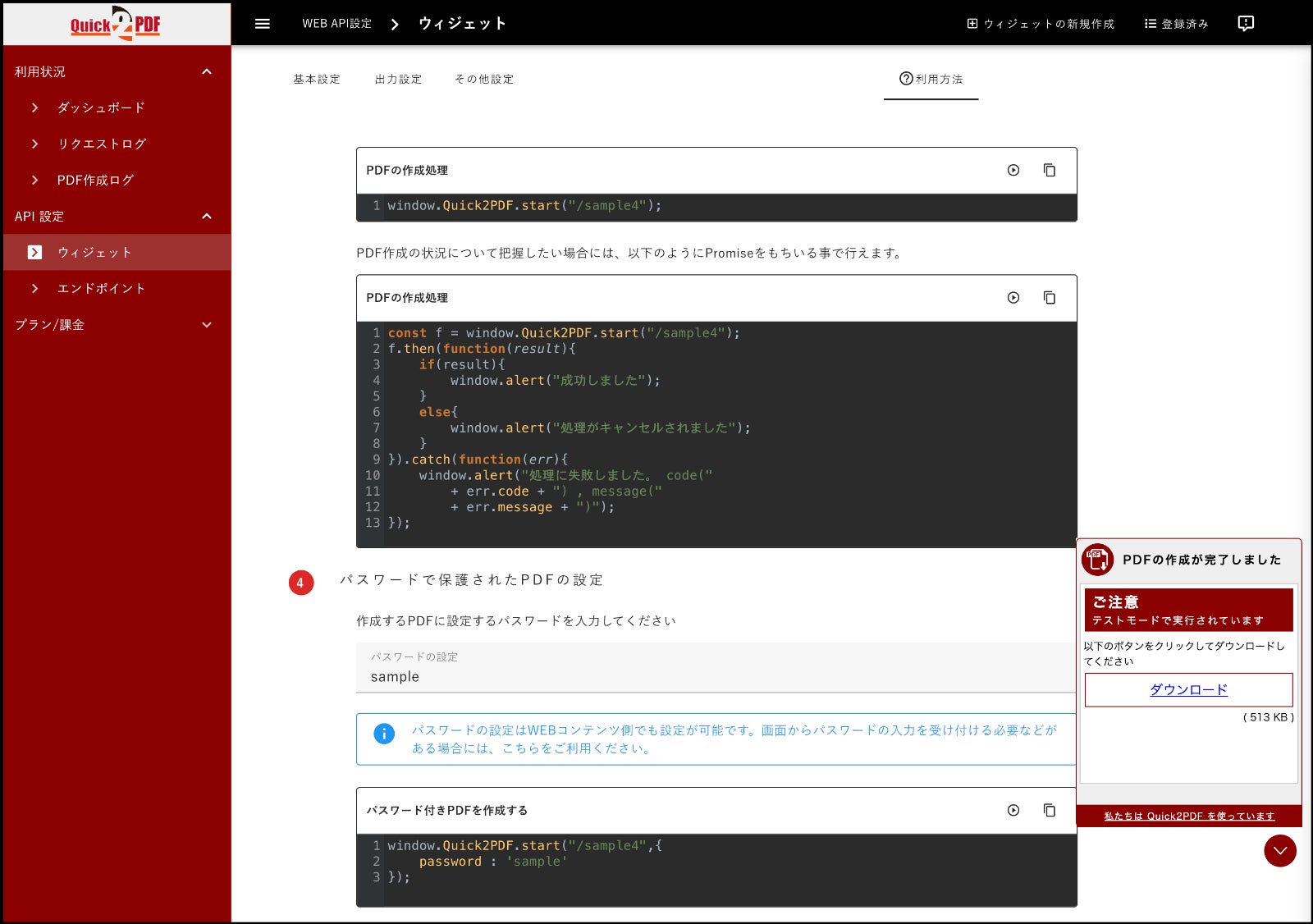
Task: Click ウィジェットの新規作成 button
Action: (x=1041, y=24)
